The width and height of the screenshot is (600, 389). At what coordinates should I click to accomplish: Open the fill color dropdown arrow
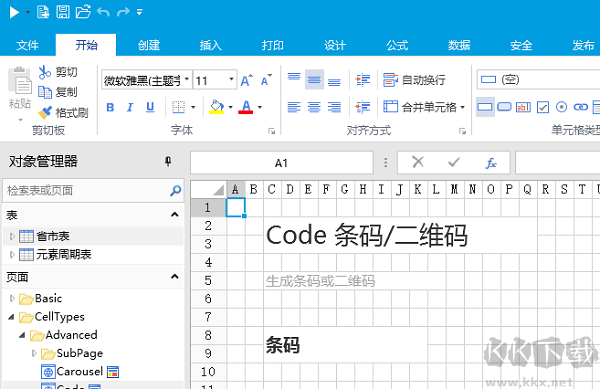coord(230,107)
